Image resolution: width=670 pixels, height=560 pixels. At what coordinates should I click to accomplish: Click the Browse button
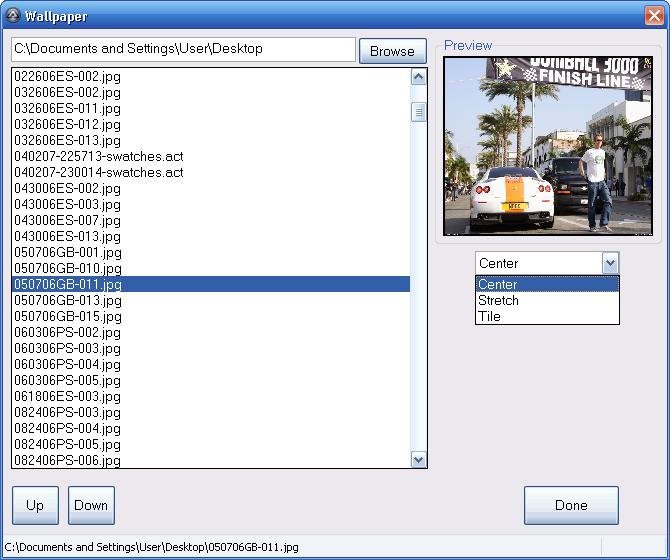coord(393,51)
